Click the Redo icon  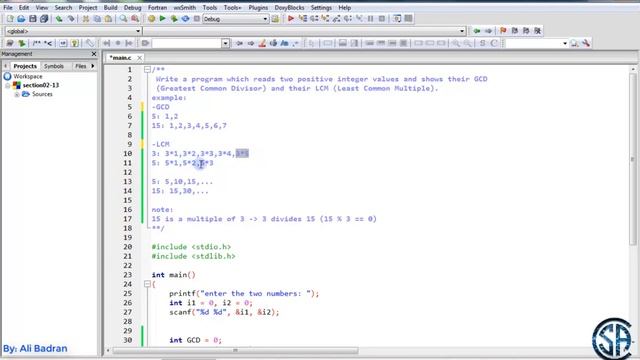71,19
